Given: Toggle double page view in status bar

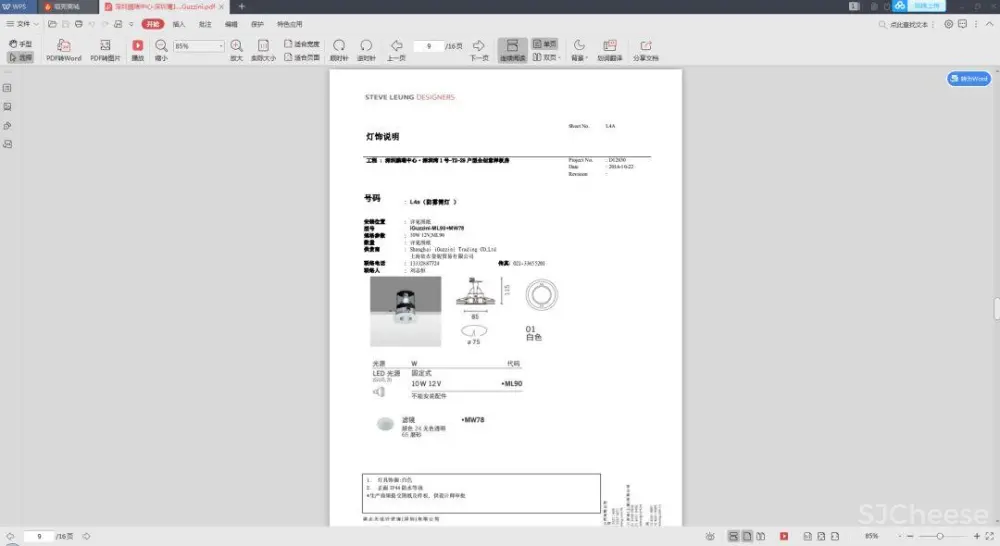Looking at the screenshot, I should pyautogui.click(x=760, y=536).
